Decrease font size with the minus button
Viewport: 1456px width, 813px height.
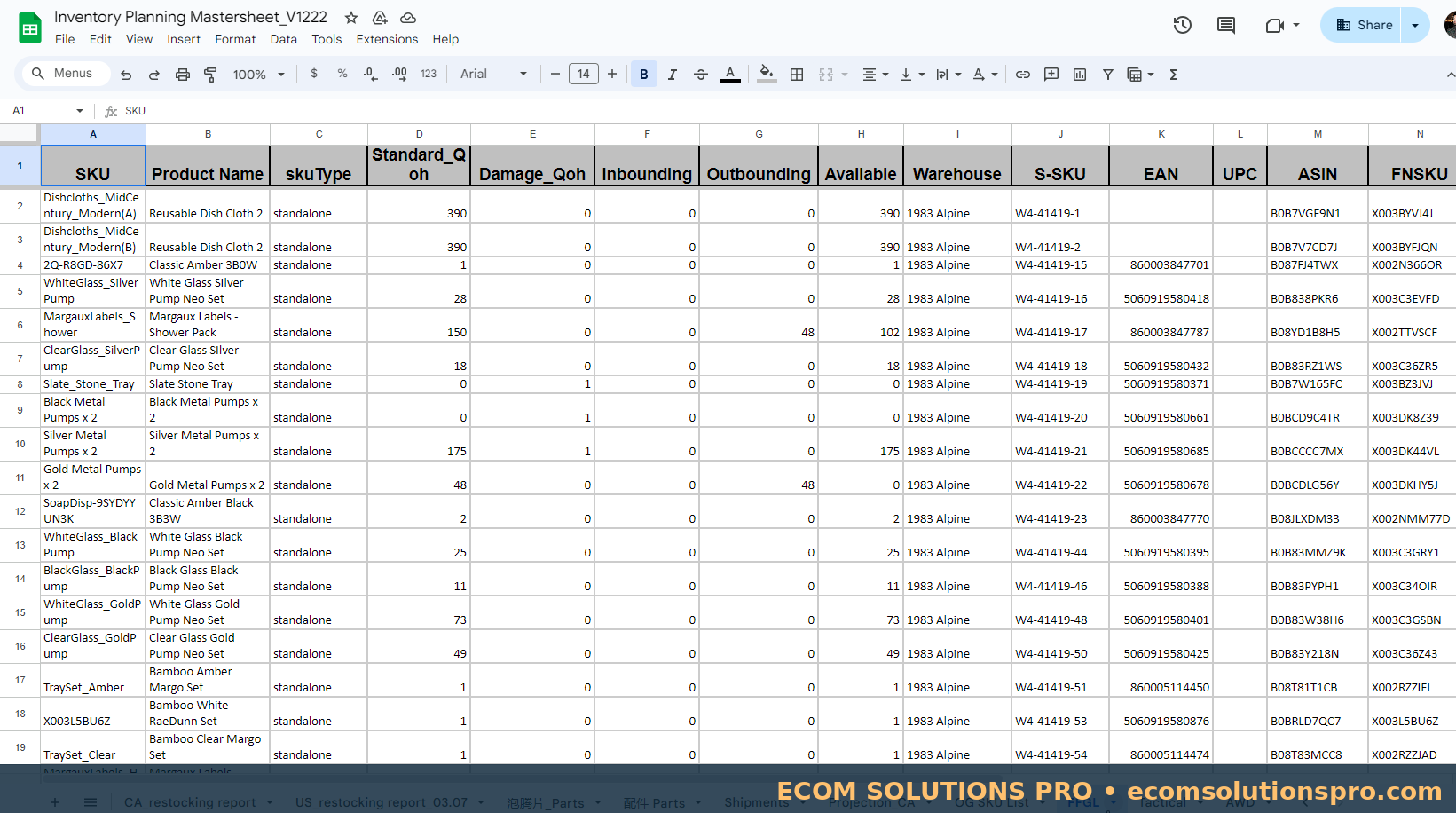(555, 74)
